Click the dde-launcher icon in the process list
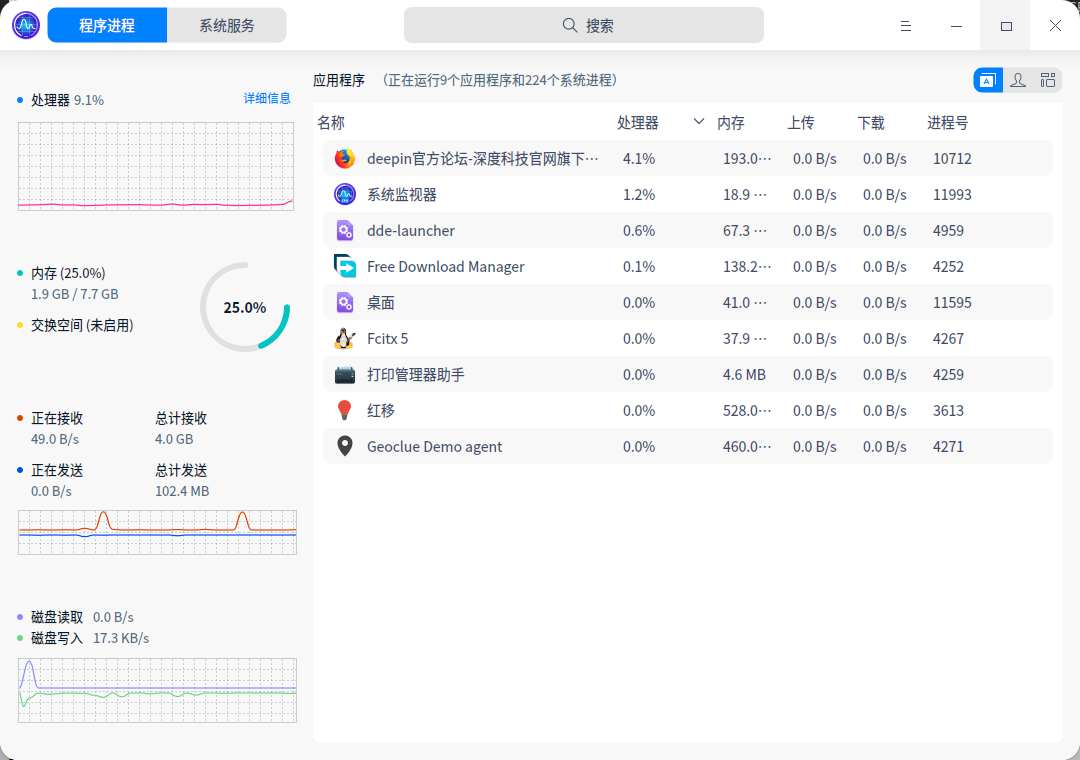The height and width of the screenshot is (760, 1080). point(344,230)
